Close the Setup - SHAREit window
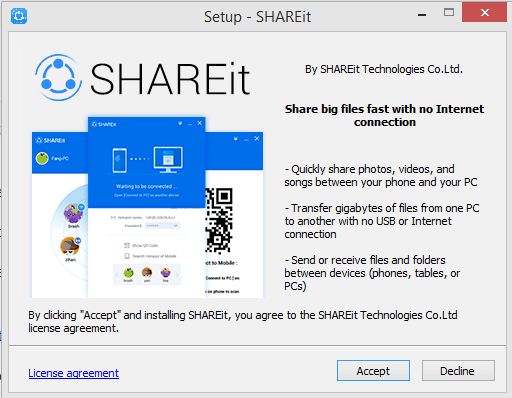 (x=484, y=13)
